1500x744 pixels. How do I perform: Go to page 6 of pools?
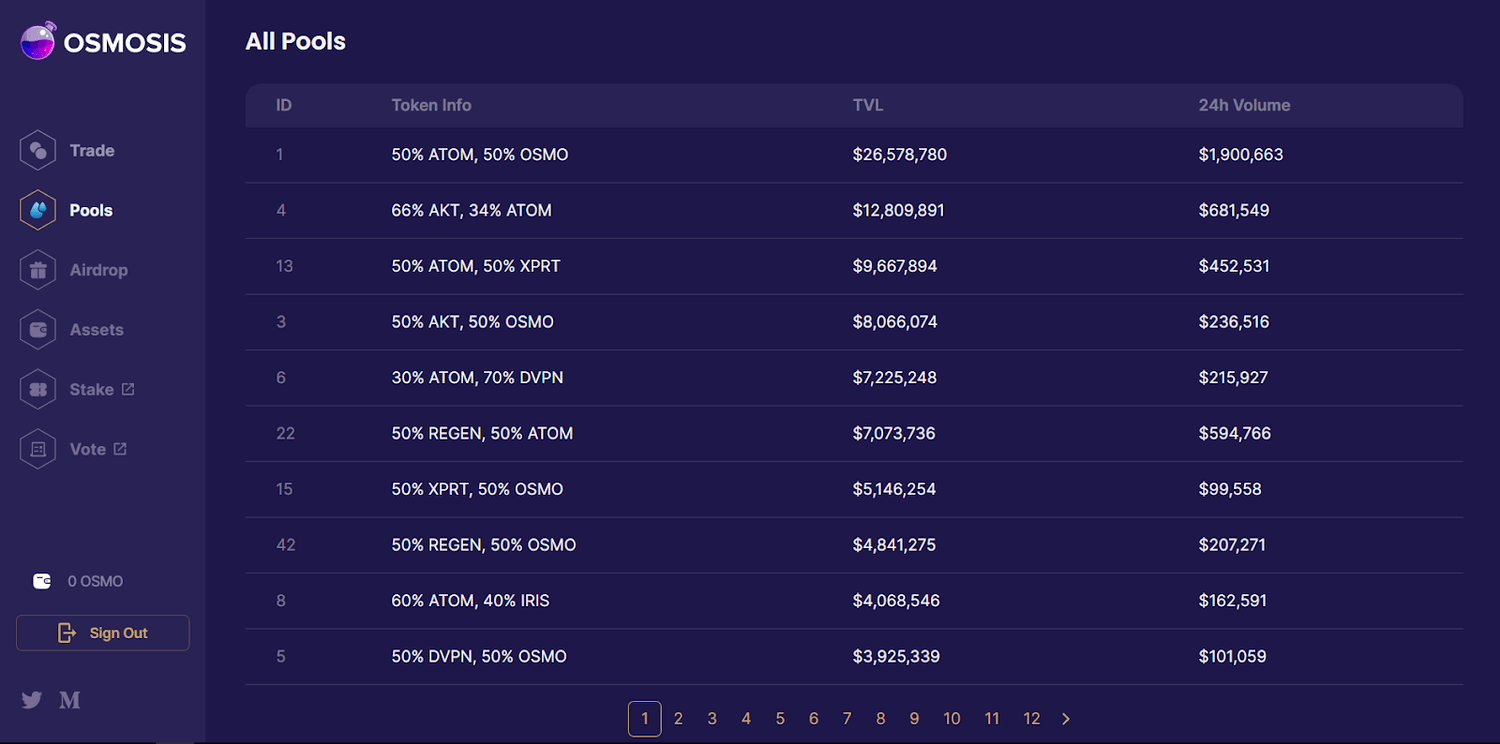(814, 719)
